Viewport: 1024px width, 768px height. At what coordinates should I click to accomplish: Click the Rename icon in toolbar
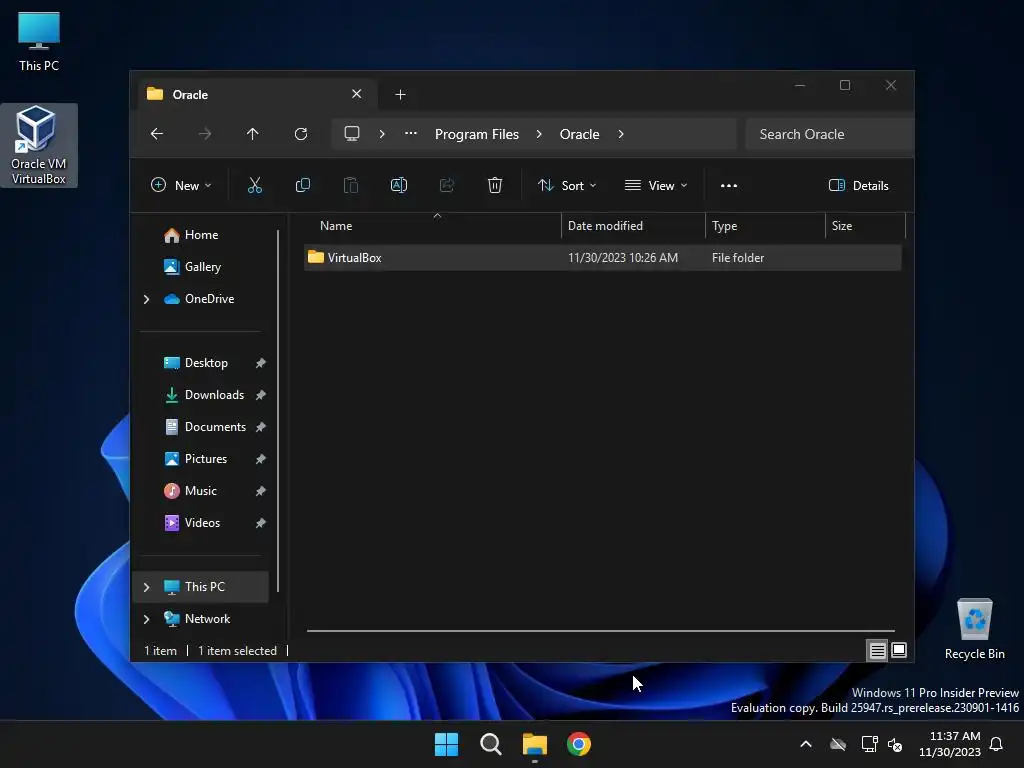[399, 185]
